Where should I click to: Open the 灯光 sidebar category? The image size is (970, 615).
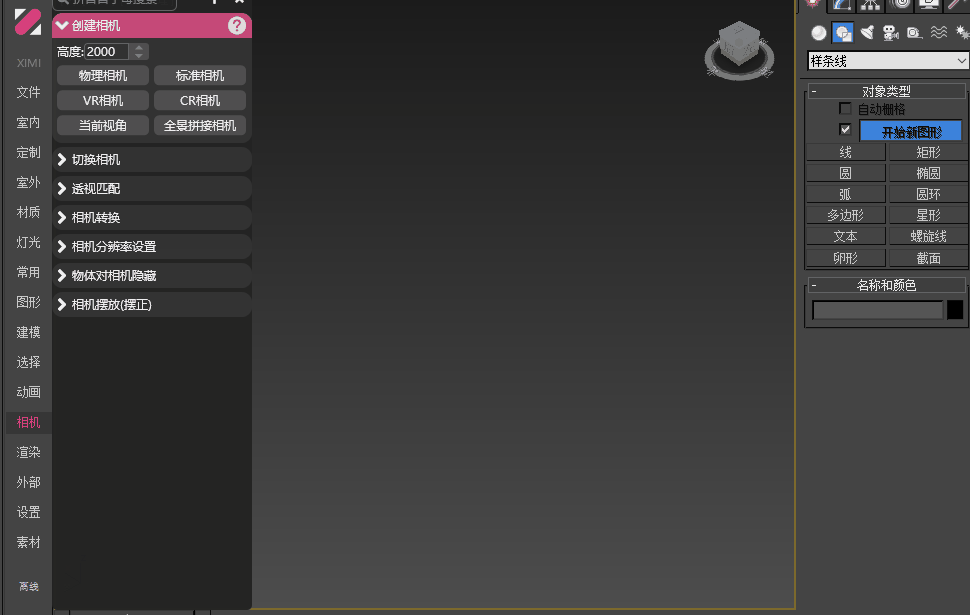(x=28, y=243)
